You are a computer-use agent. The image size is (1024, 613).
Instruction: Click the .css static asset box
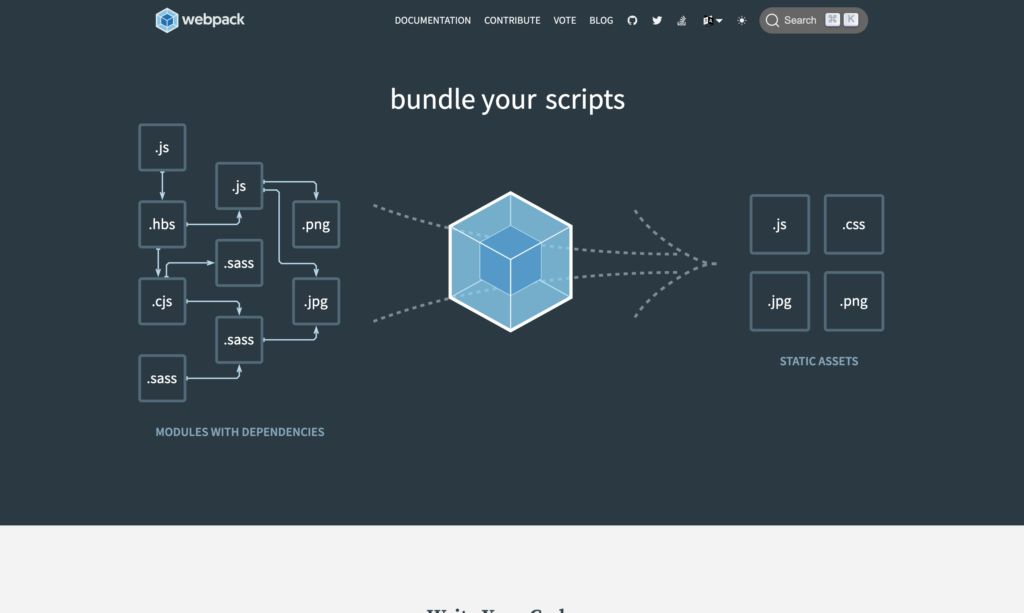[853, 225]
